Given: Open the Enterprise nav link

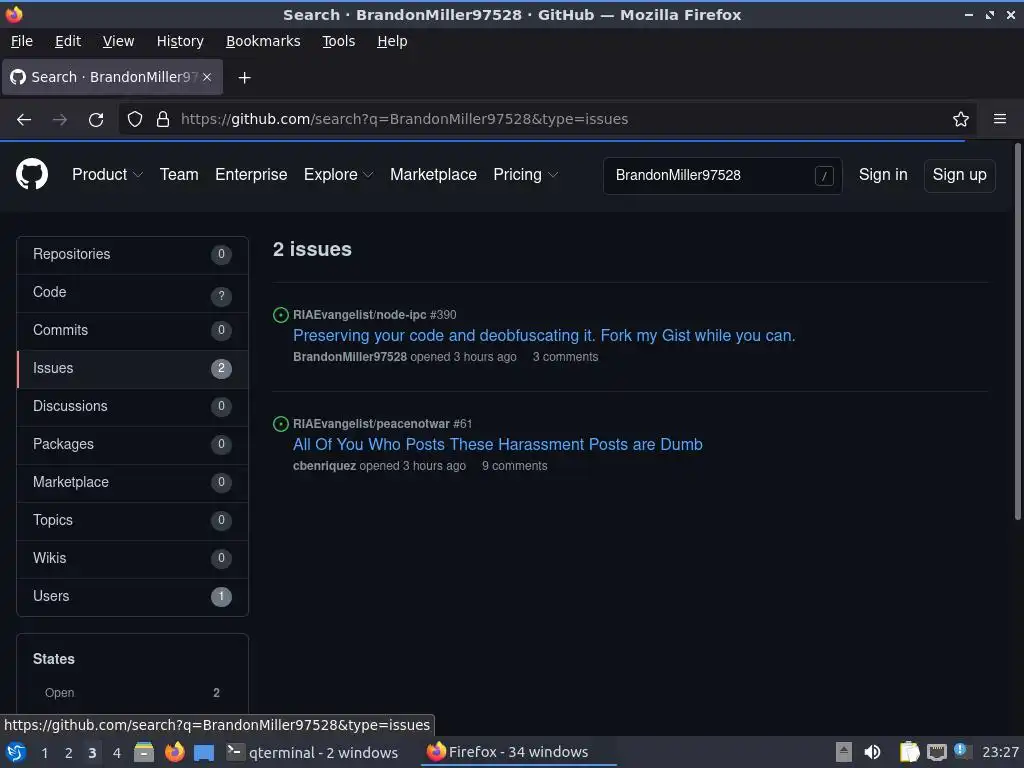Looking at the screenshot, I should coord(251,174).
